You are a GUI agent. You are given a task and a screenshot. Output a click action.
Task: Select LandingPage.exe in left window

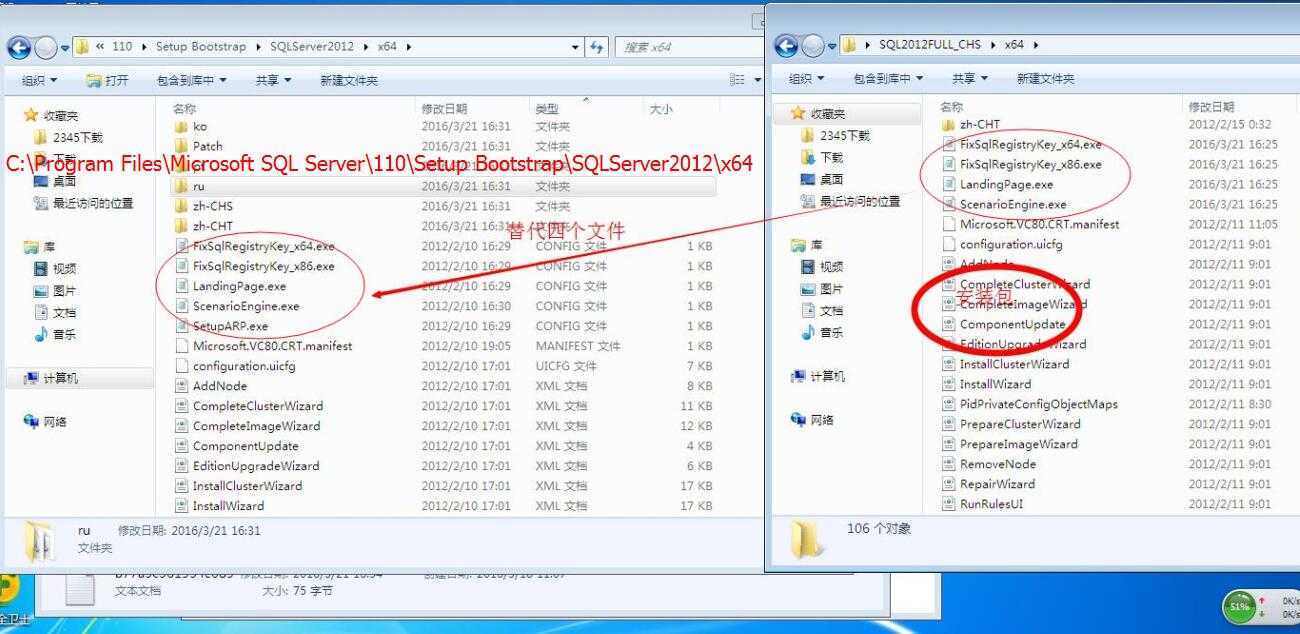239,286
